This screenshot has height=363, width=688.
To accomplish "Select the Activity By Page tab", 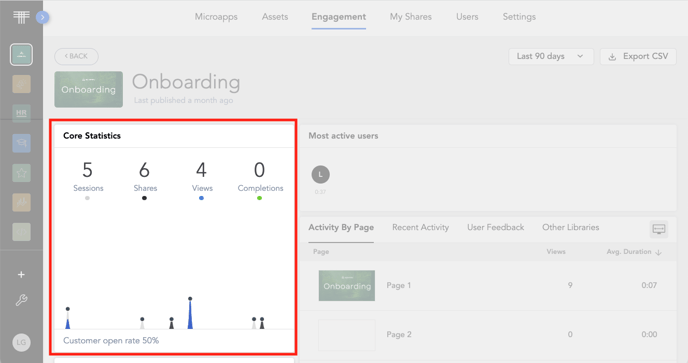I will click(x=341, y=227).
